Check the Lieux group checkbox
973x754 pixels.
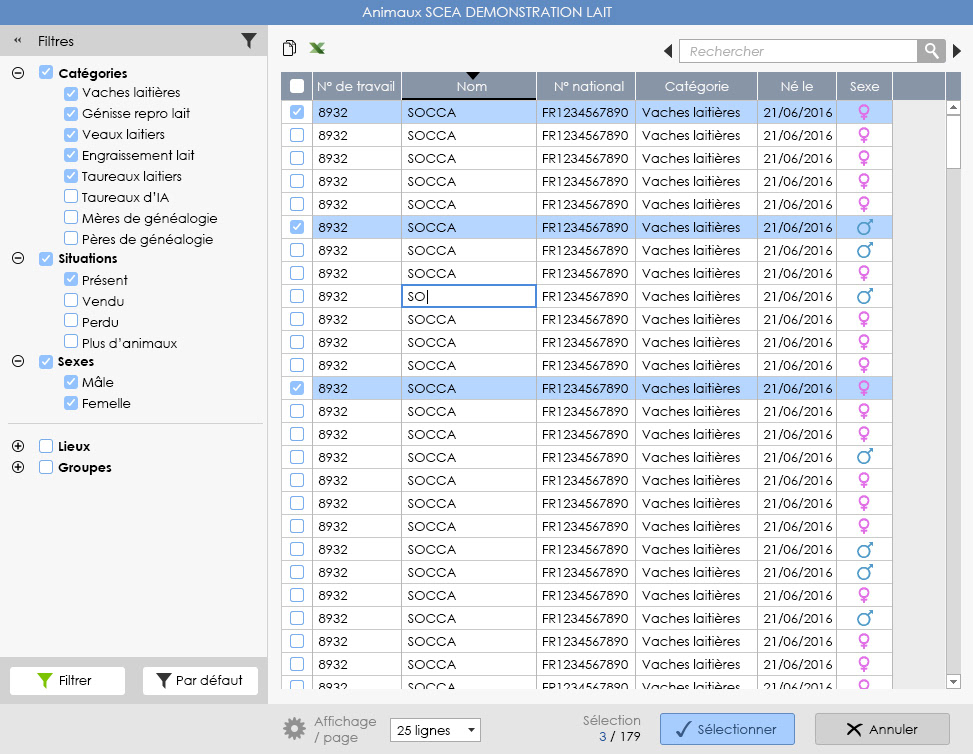click(x=46, y=446)
